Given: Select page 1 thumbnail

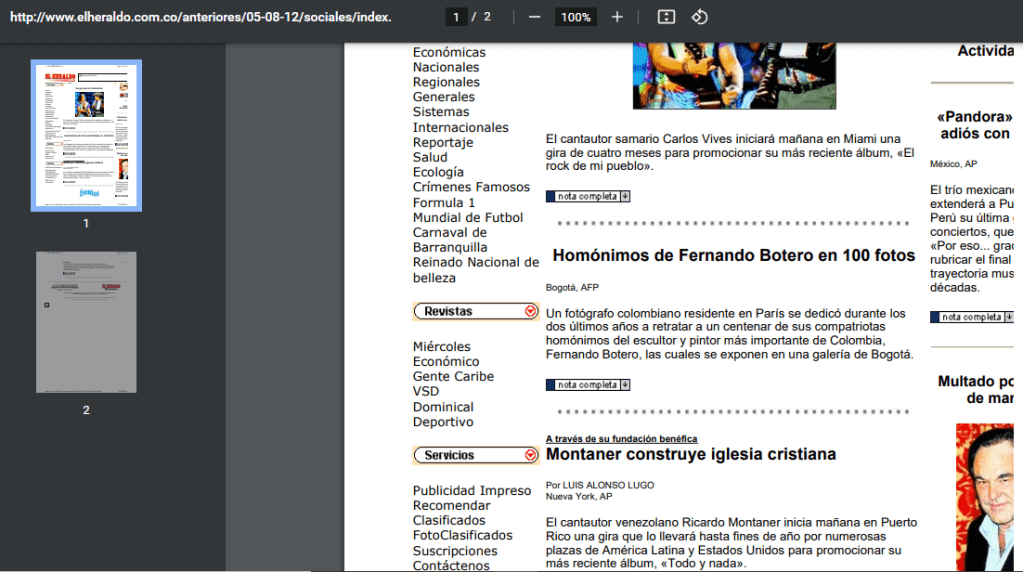Looking at the screenshot, I should tap(86, 135).
